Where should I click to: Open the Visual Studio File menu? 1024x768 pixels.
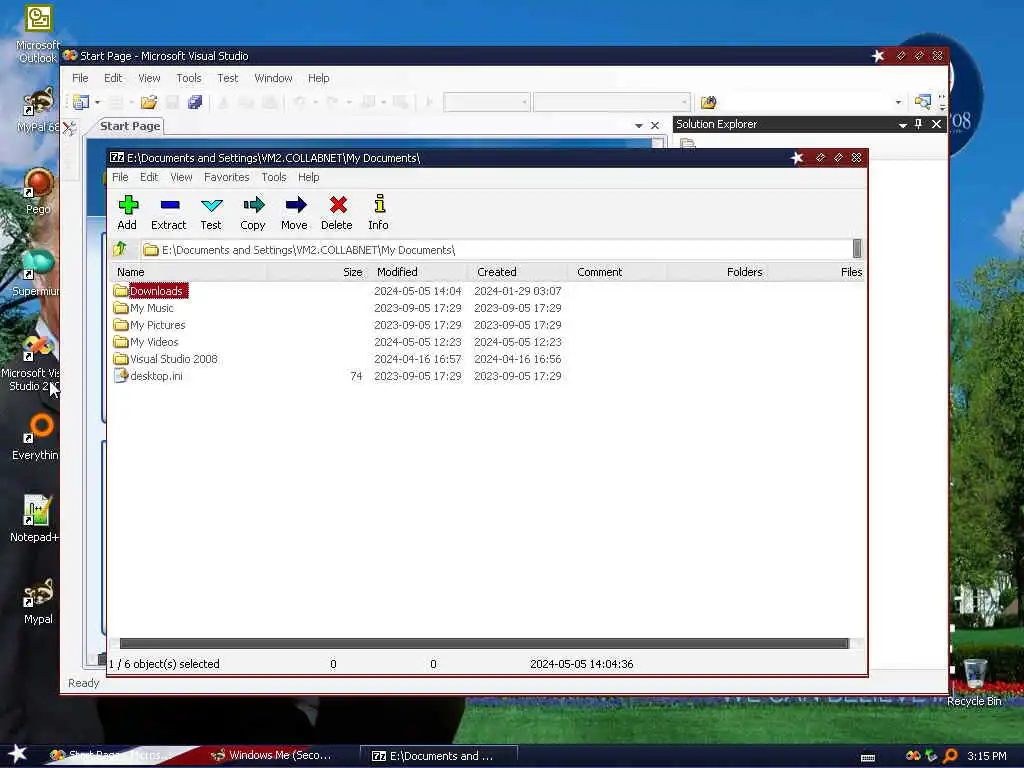[x=80, y=78]
